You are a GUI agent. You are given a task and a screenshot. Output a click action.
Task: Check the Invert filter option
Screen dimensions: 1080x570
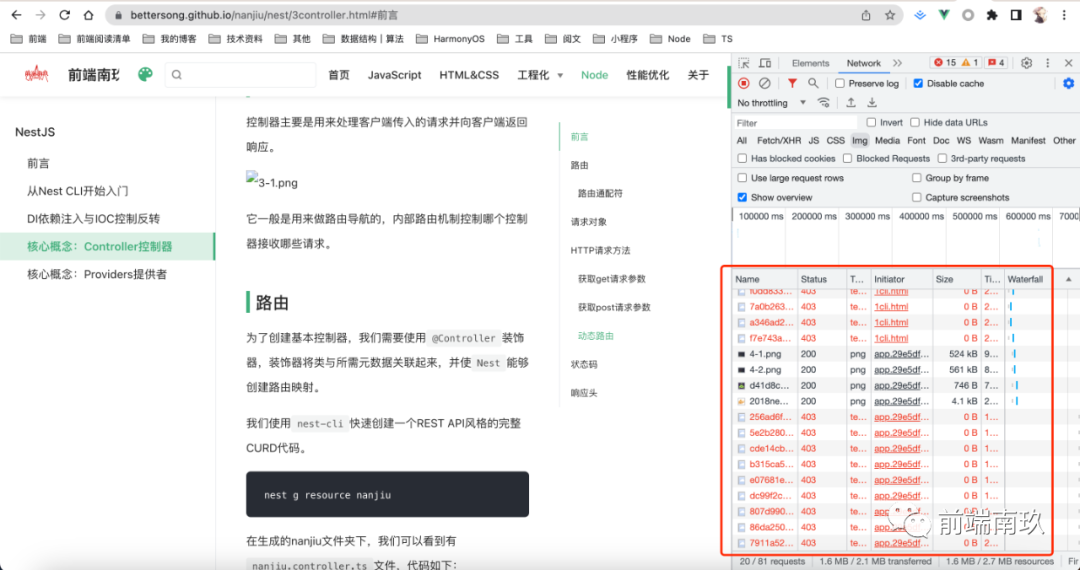tap(871, 123)
